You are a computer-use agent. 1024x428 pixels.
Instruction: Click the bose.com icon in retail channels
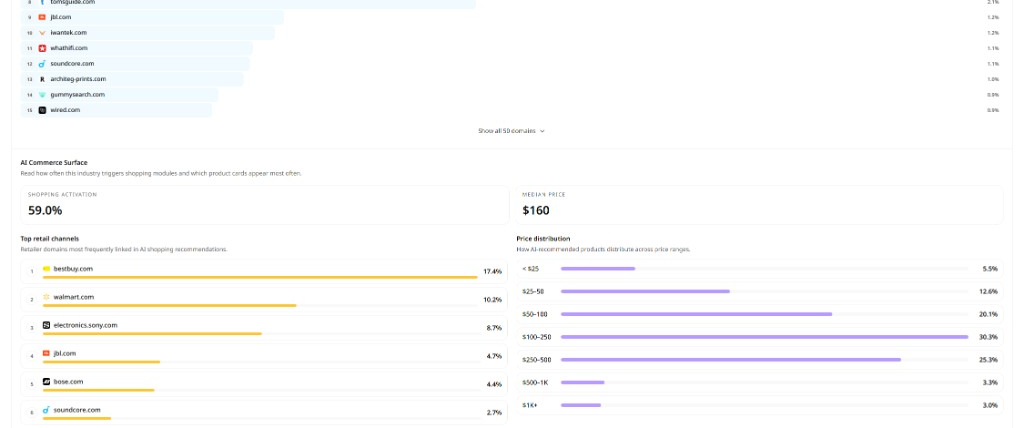(x=46, y=382)
